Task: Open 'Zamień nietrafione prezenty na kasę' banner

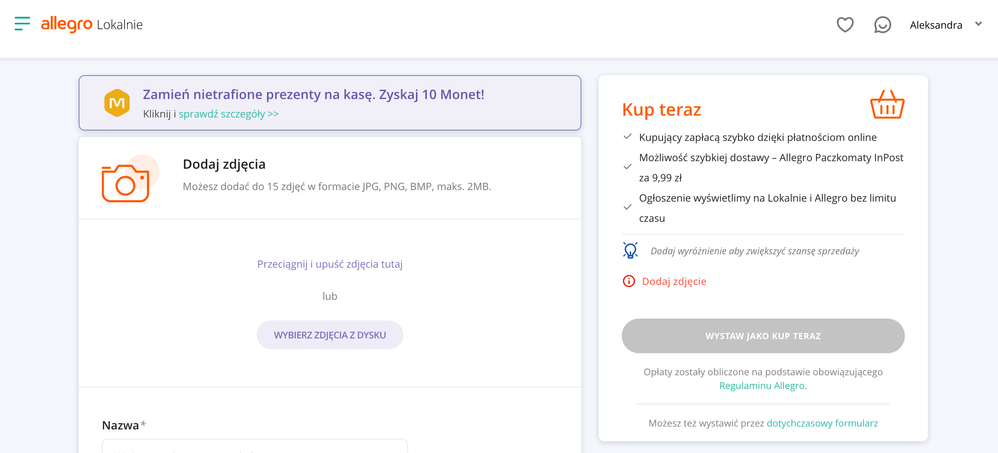Action: (330, 103)
